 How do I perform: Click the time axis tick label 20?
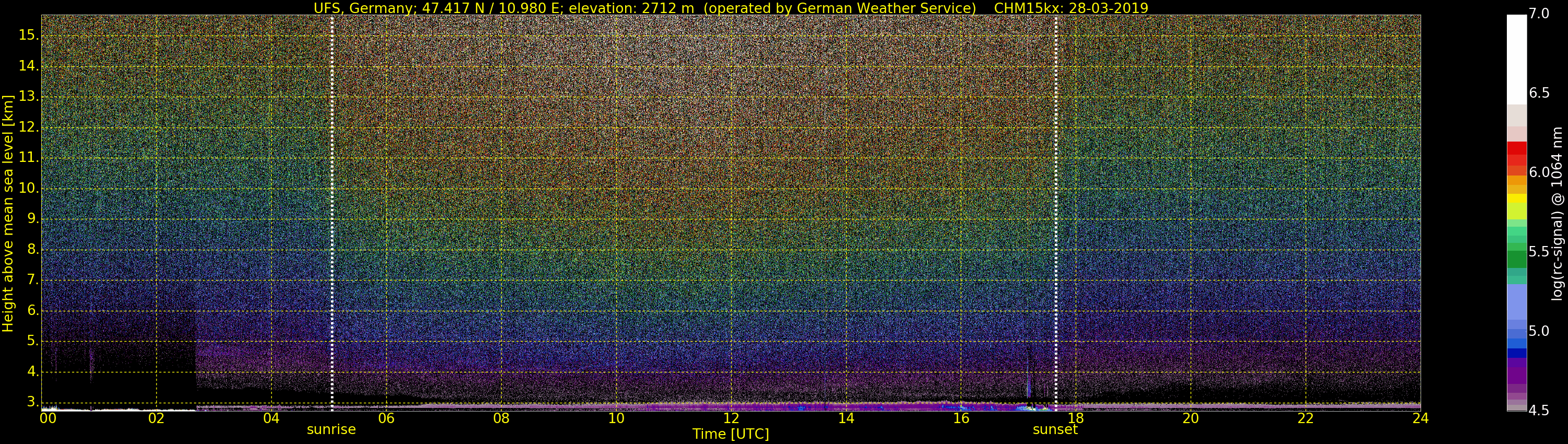(1191, 418)
